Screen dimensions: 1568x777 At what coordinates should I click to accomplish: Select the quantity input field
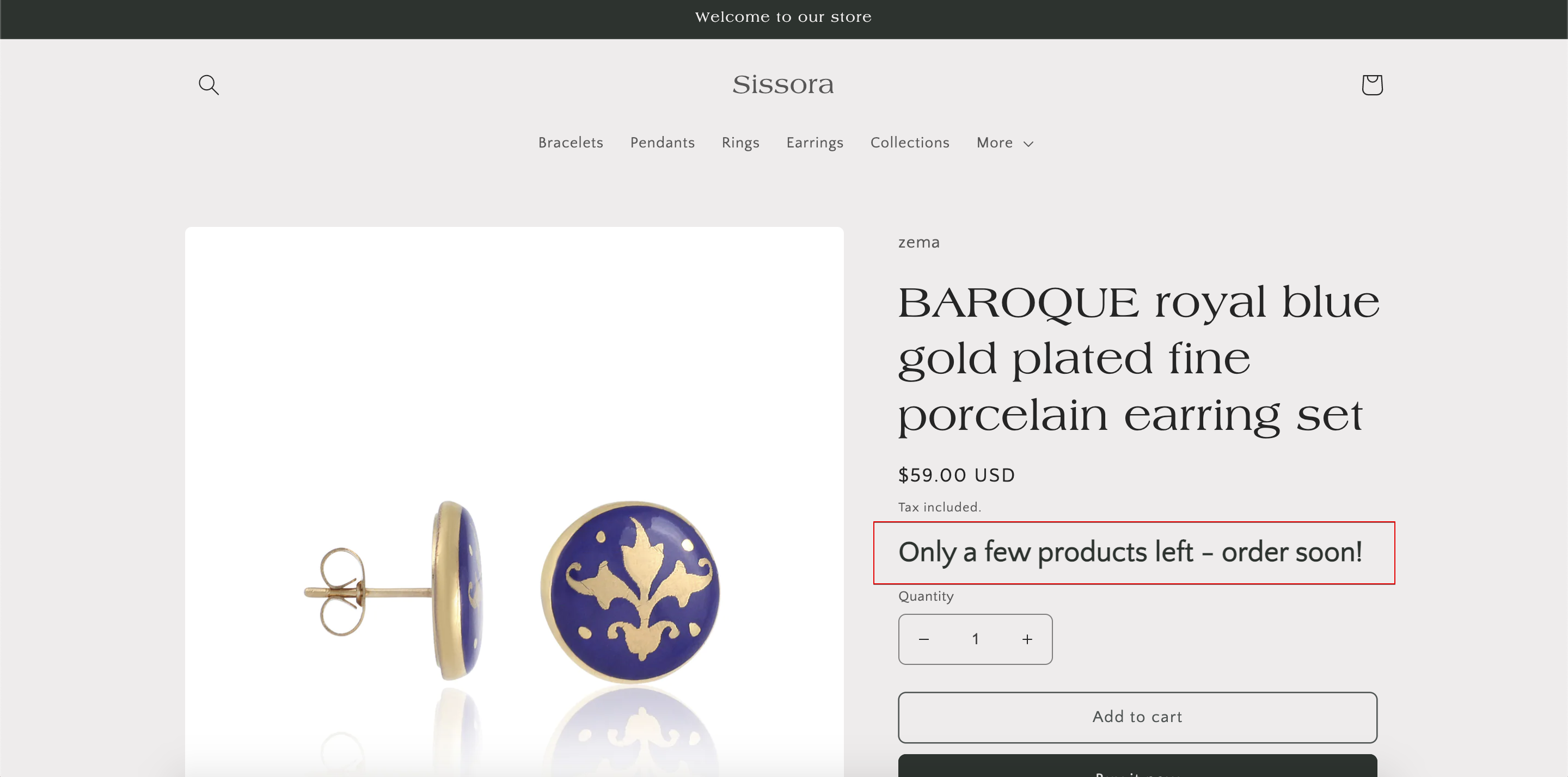(x=975, y=639)
